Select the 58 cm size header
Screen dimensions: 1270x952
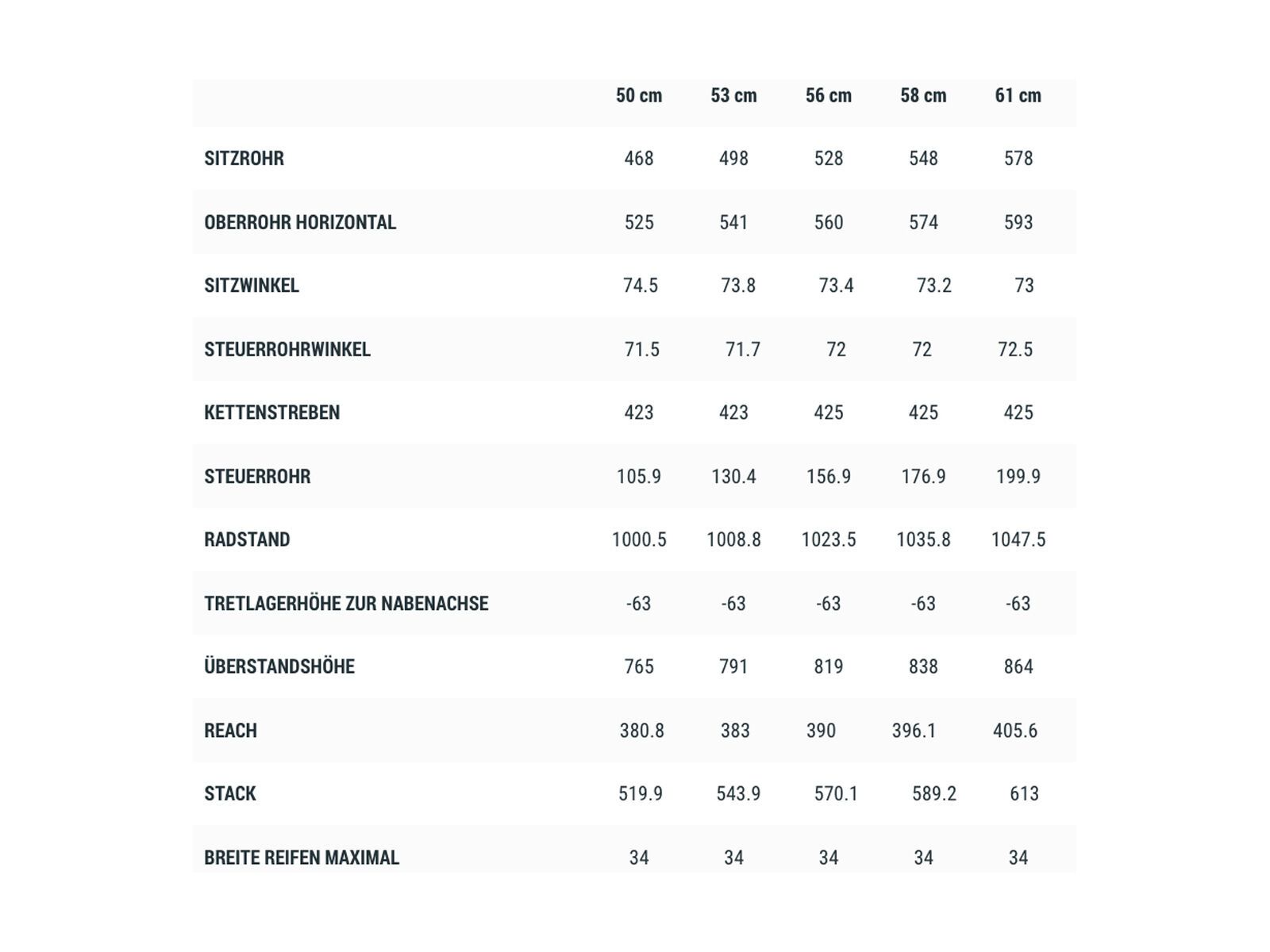[x=923, y=96]
